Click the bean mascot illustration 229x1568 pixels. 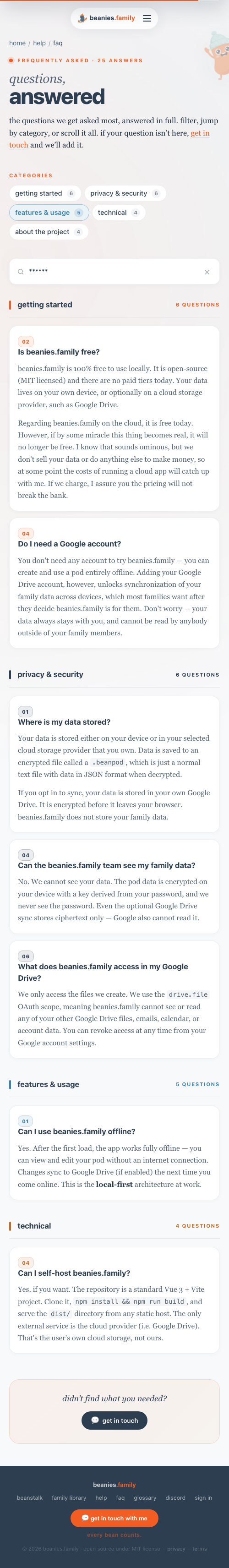216,56
